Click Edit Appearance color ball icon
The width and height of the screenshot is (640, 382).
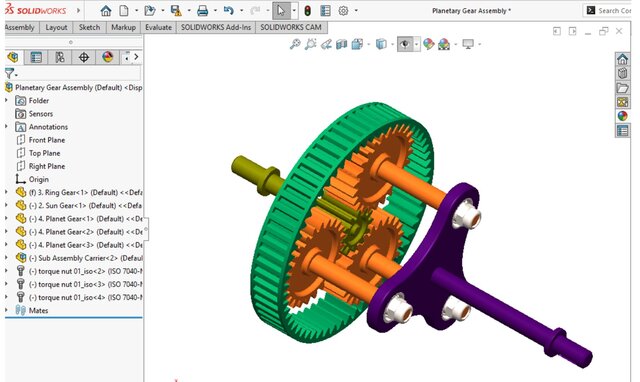pyautogui.click(x=429, y=44)
